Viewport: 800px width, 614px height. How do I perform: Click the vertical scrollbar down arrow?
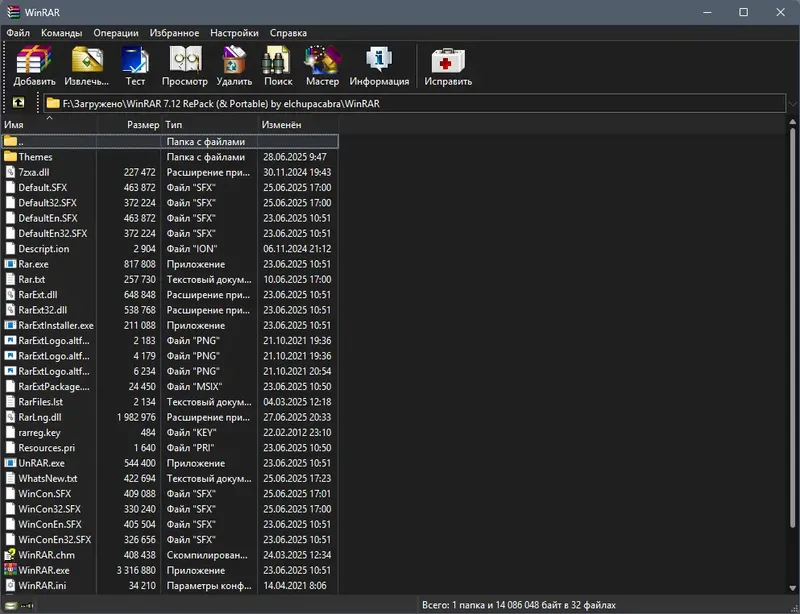pyautogui.click(x=792, y=589)
